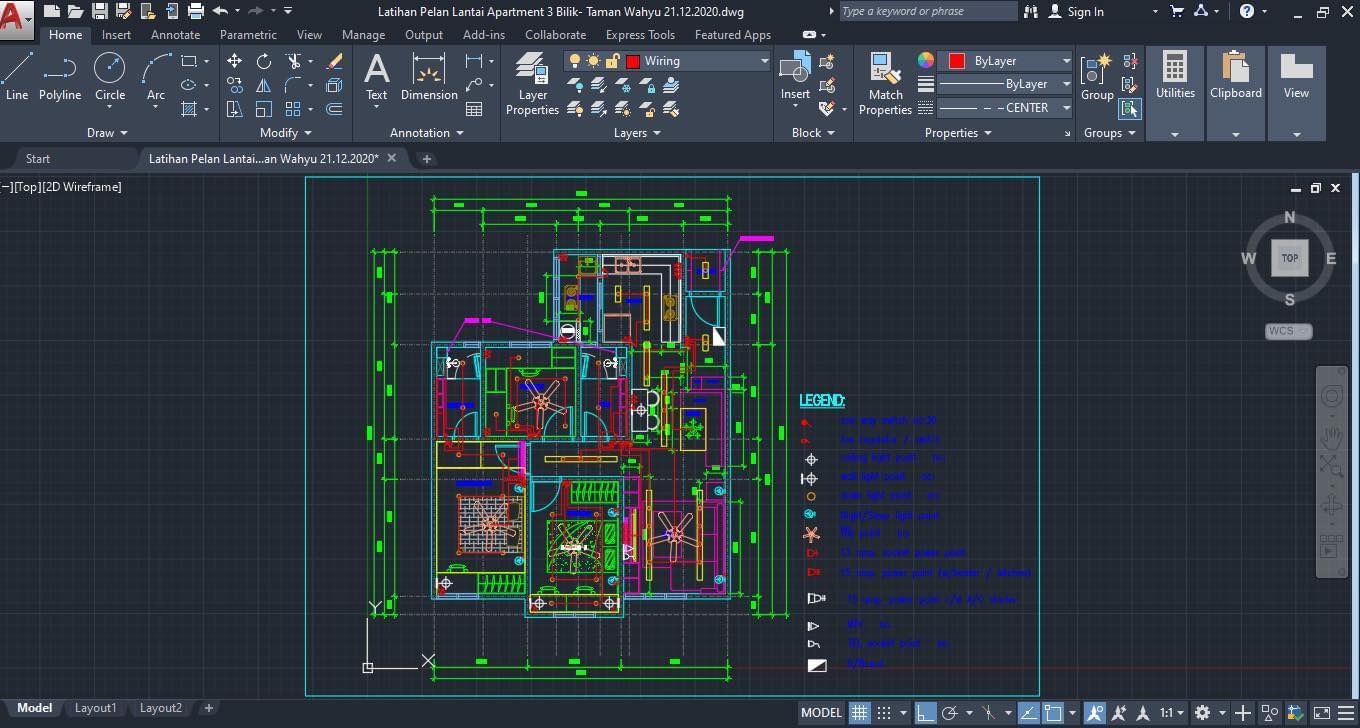Switch to the Layout1 tab

click(x=96, y=708)
